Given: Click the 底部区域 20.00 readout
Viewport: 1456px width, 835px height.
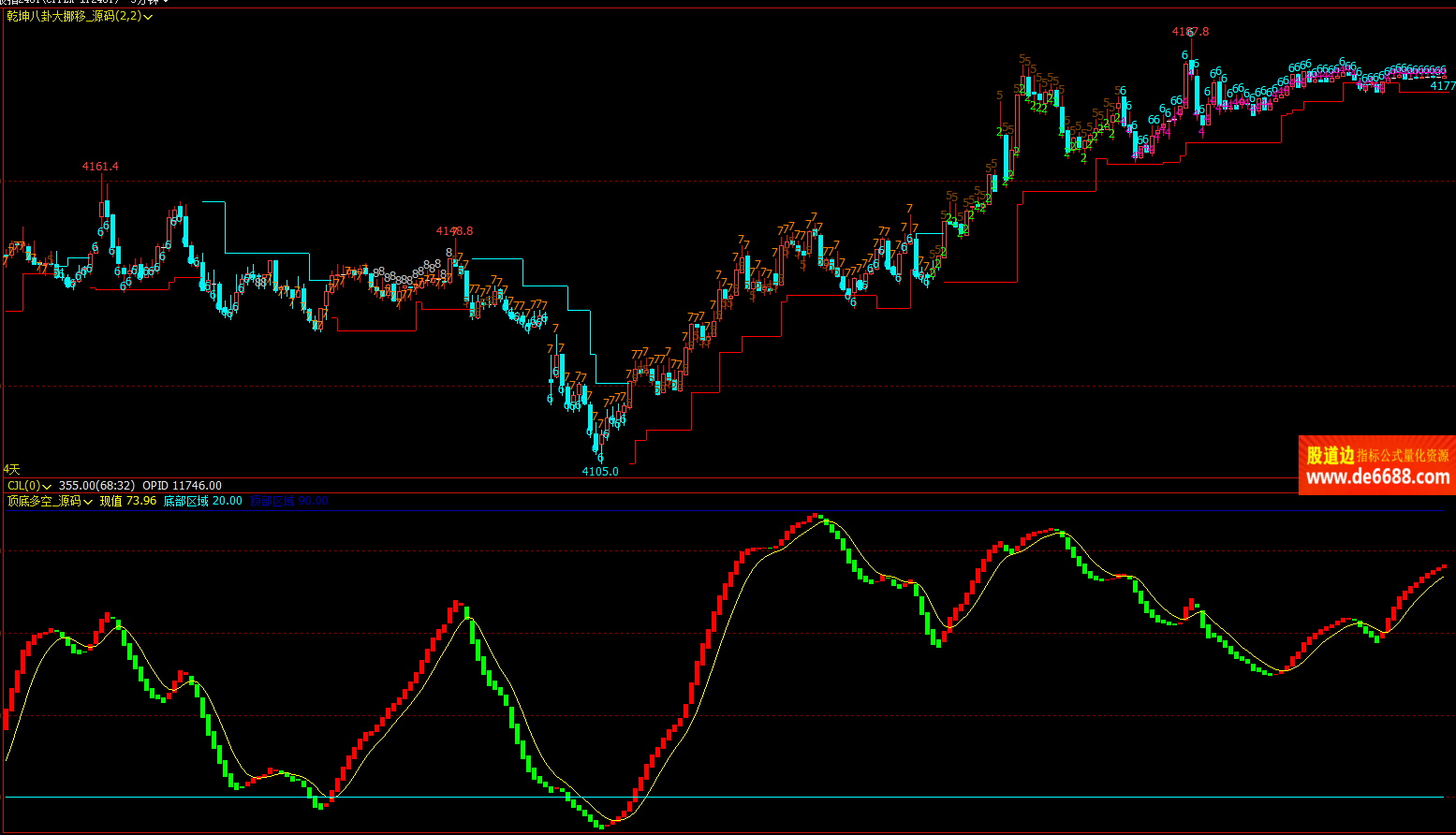Looking at the screenshot, I should point(202,502).
